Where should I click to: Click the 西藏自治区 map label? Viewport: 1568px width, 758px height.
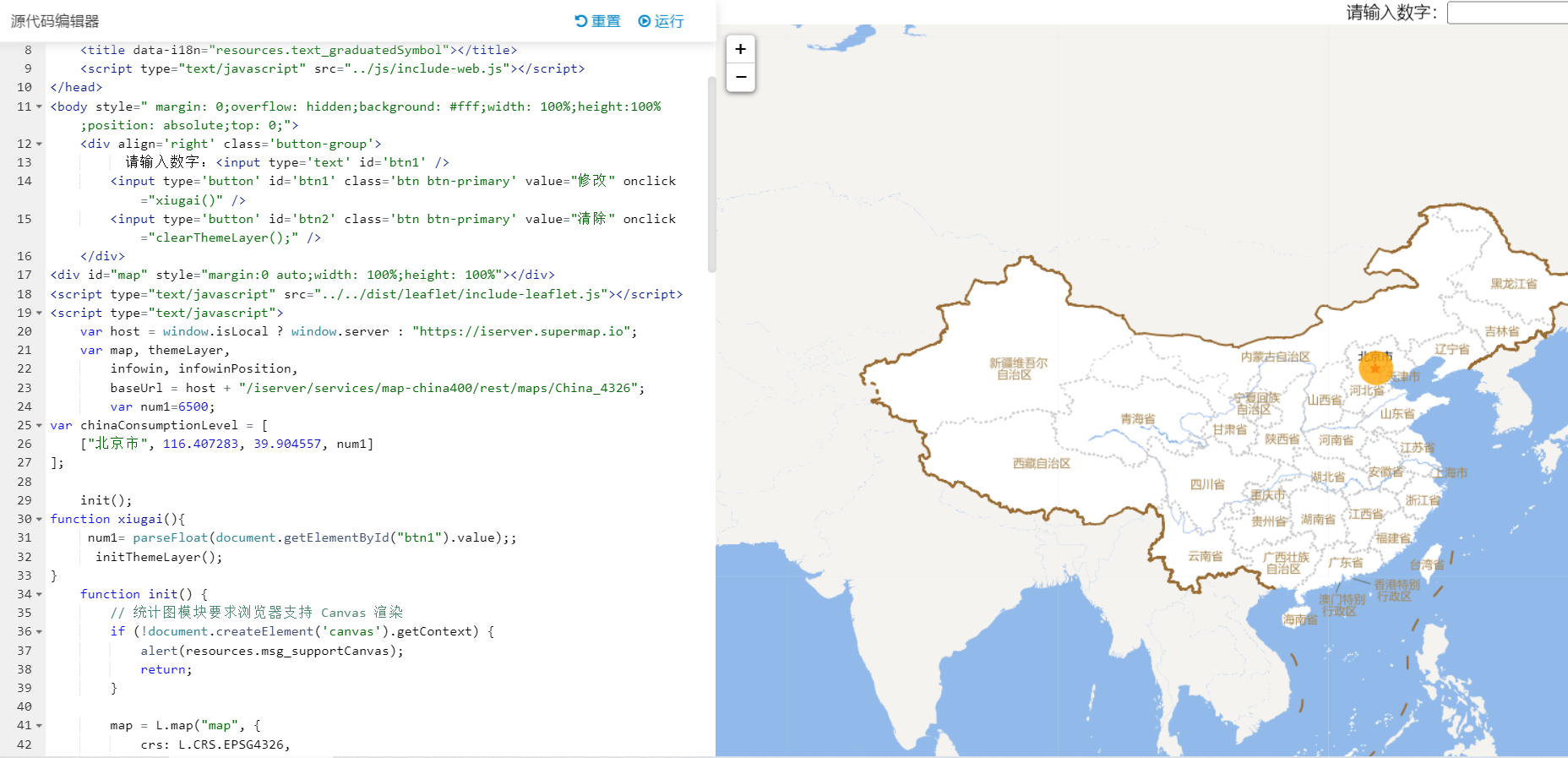[1042, 463]
